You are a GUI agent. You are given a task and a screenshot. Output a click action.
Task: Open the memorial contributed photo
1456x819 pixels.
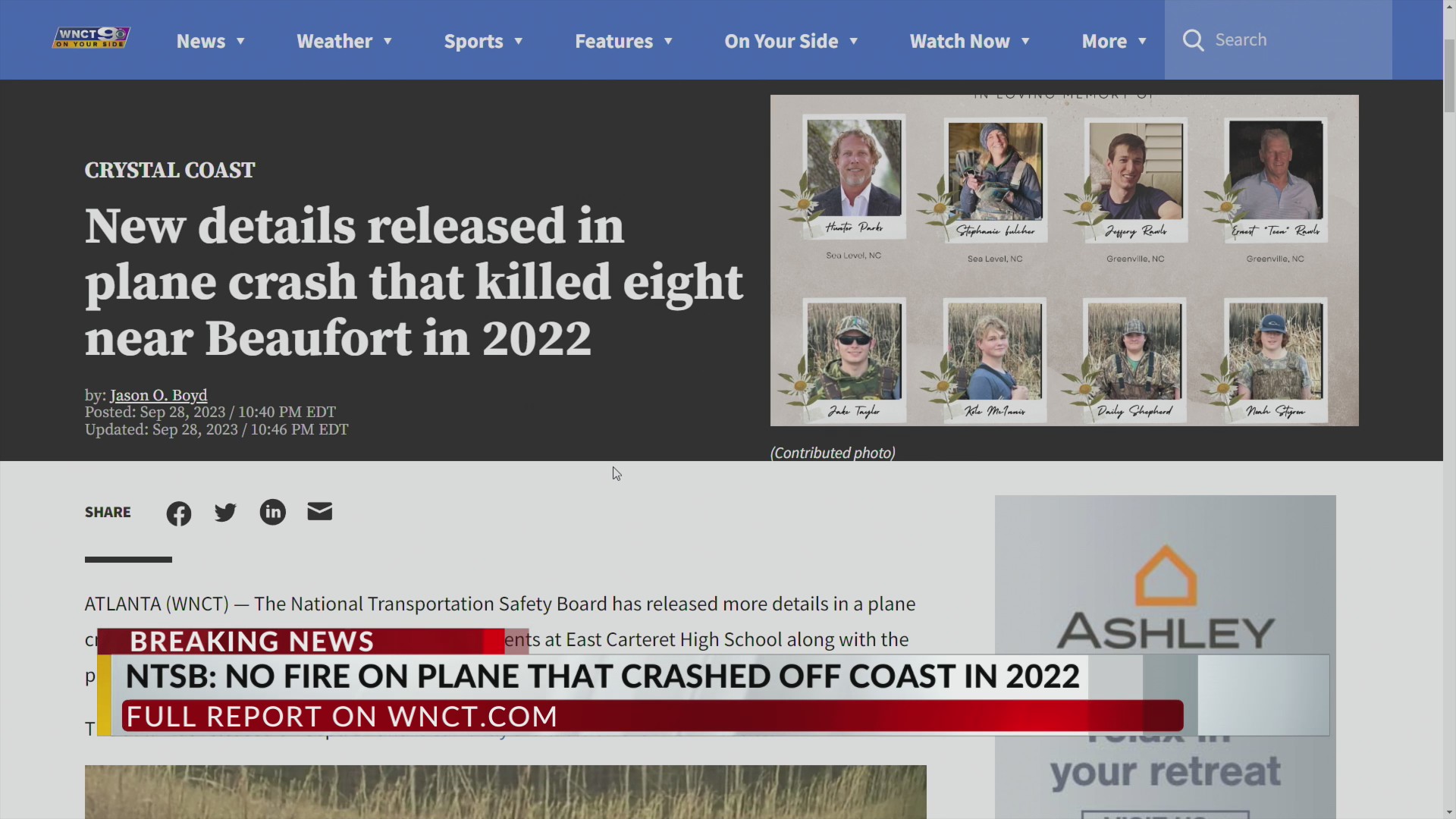(1064, 260)
